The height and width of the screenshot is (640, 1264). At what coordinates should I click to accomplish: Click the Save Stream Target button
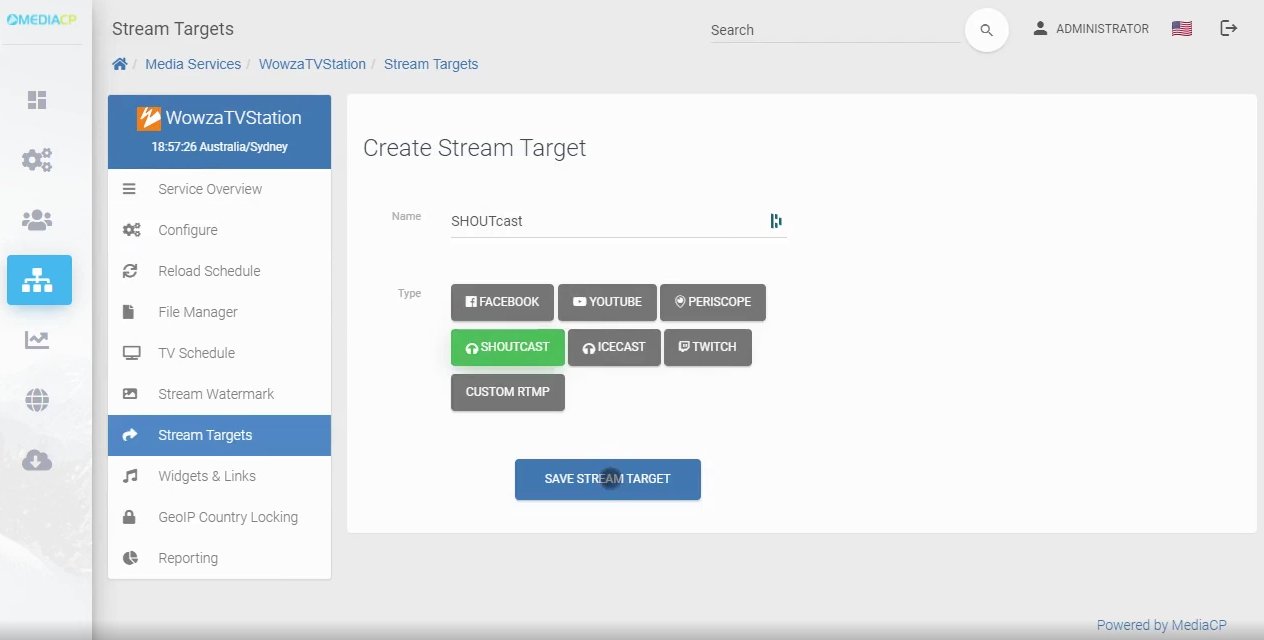click(608, 479)
